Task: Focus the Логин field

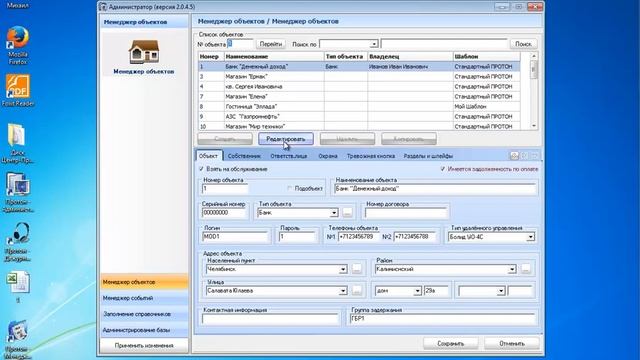Action: (235, 237)
